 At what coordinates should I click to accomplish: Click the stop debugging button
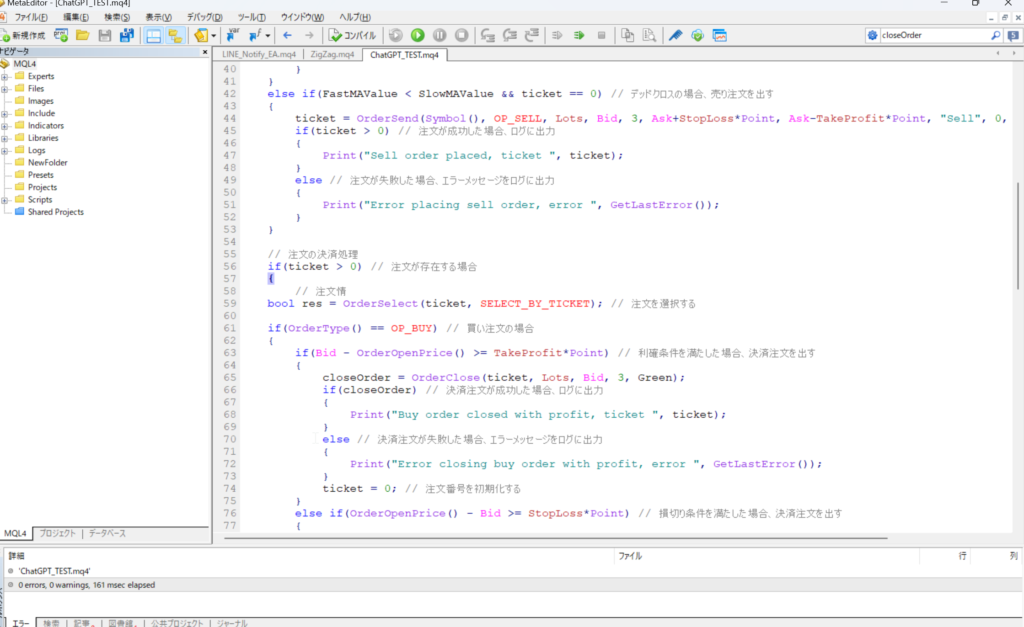click(461, 35)
